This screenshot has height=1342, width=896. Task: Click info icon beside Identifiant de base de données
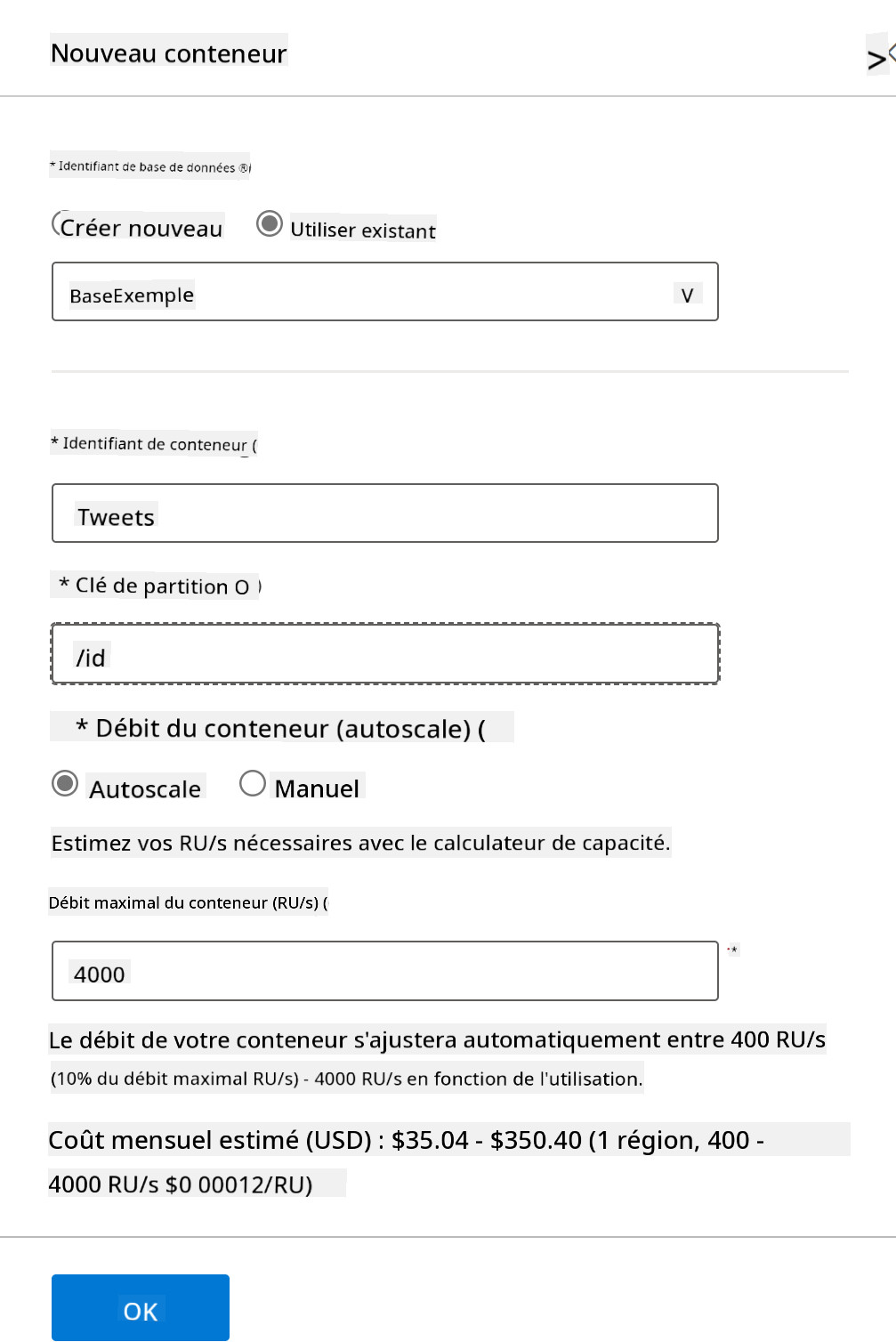pos(245,167)
